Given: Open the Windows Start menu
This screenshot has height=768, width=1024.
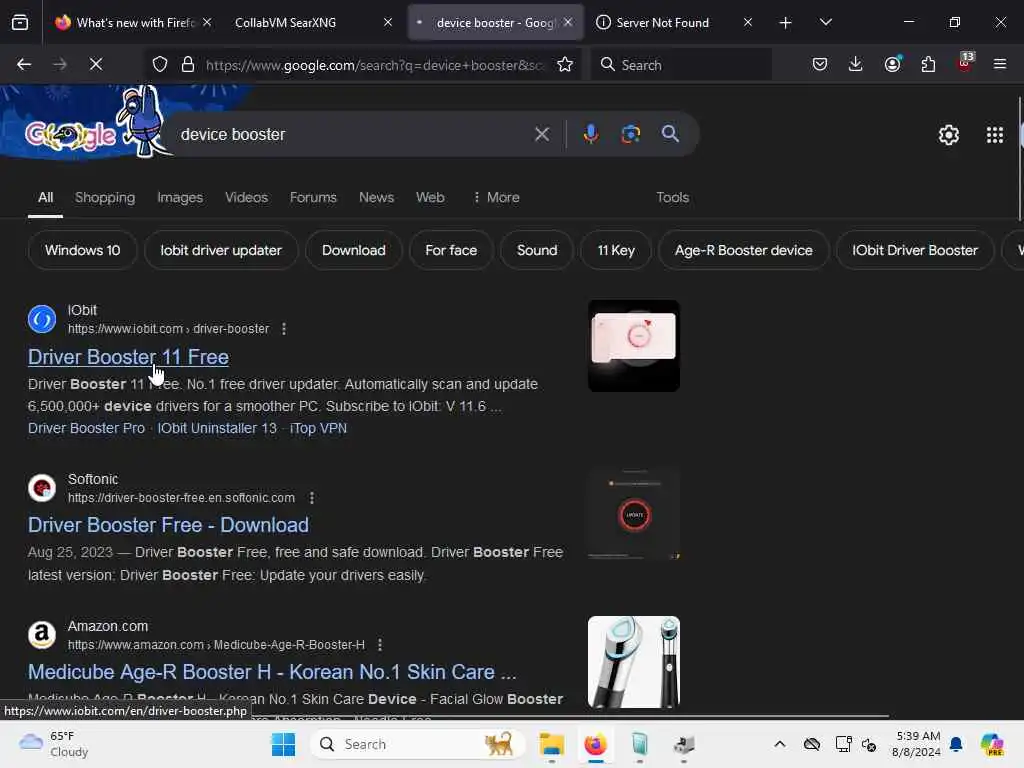Looking at the screenshot, I should pyautogui.click(x=283, y=744).
